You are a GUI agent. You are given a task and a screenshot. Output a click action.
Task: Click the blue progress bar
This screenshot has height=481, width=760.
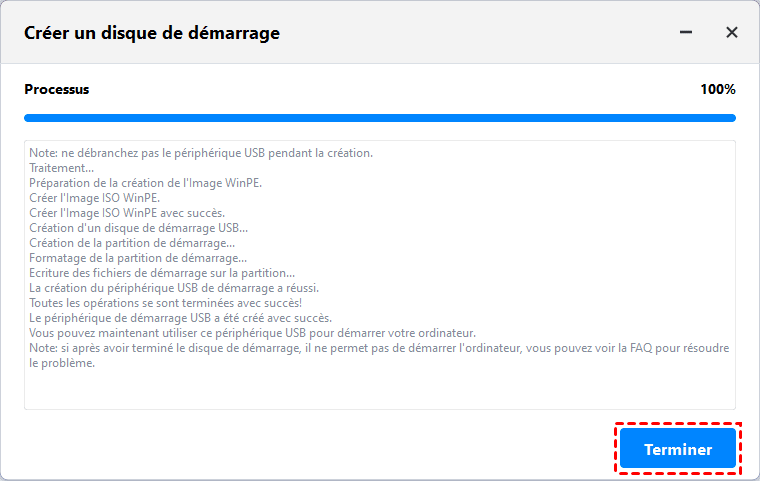pos(380,117)
